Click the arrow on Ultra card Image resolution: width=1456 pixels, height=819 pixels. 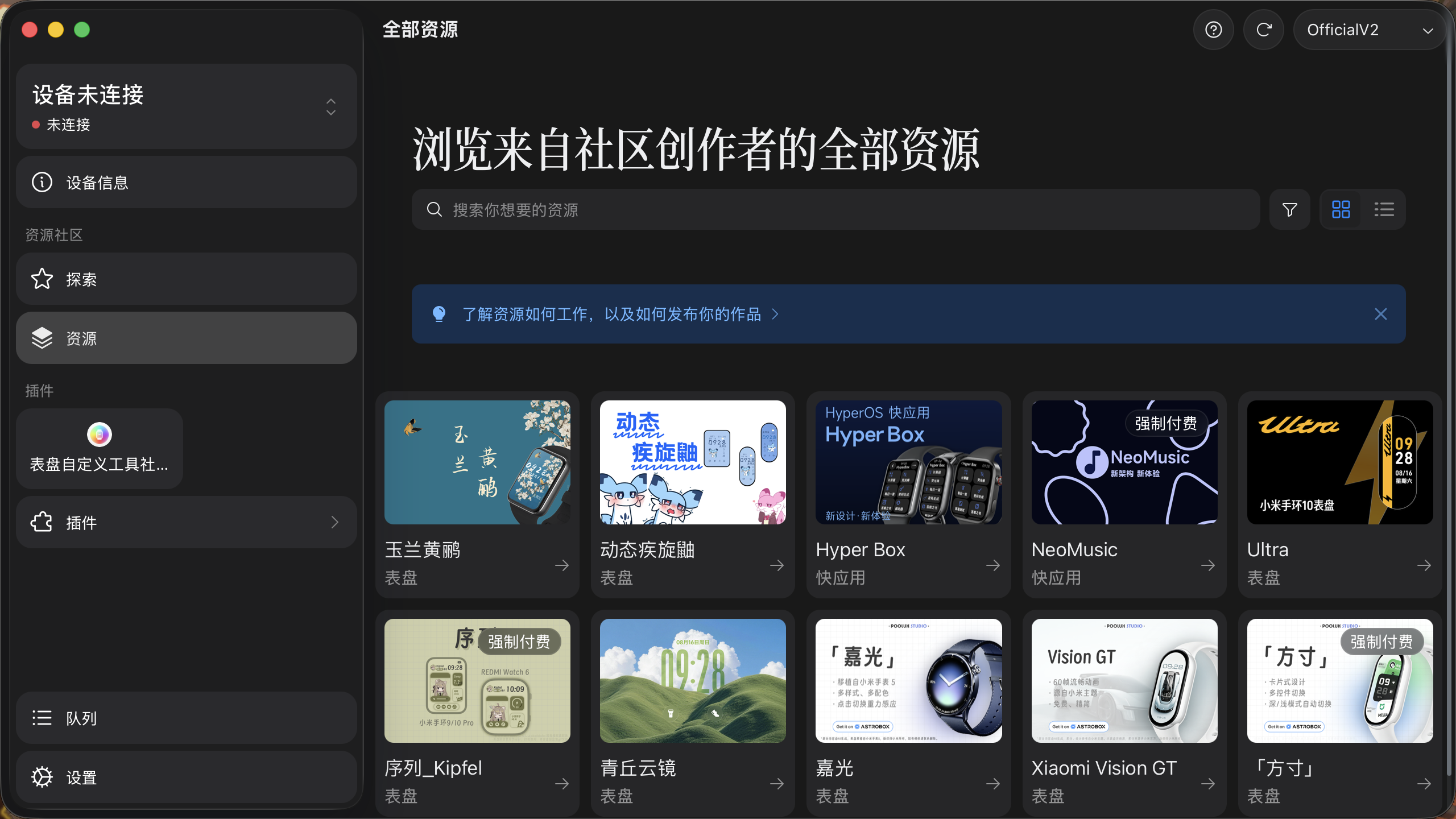1424,565
